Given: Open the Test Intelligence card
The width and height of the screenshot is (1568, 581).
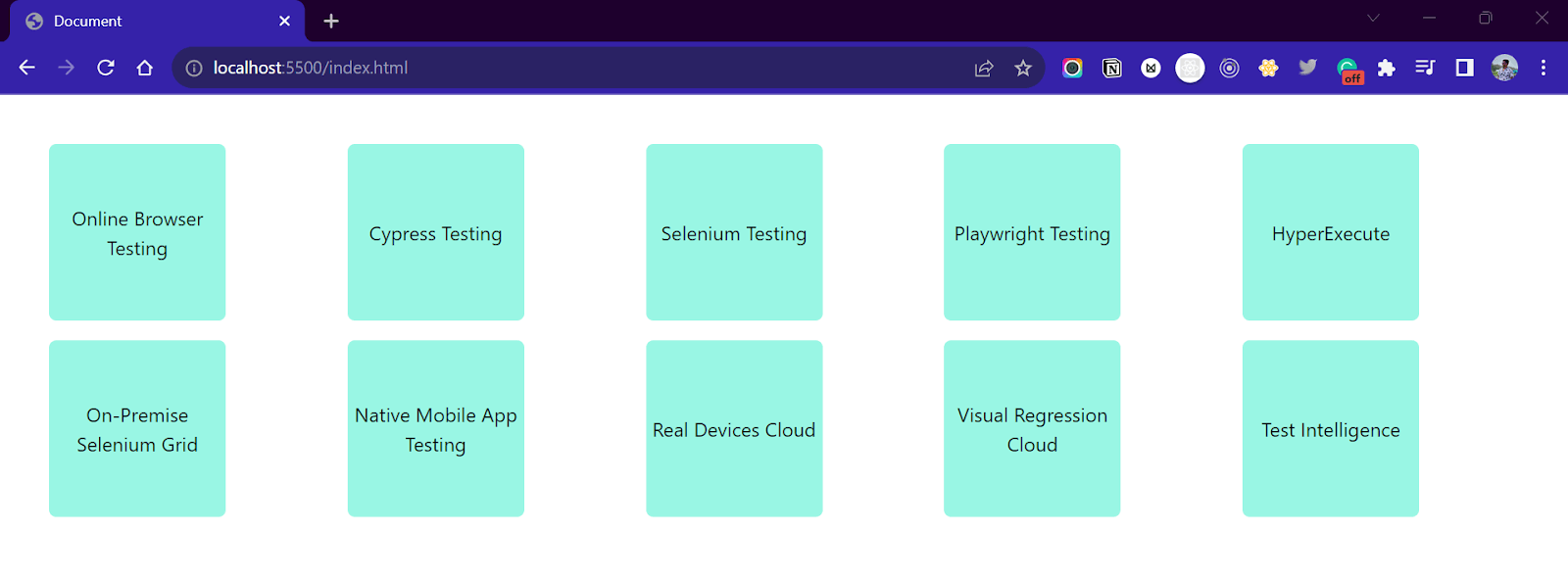Looking at the screenshot, I should (x=1331, y=428).
